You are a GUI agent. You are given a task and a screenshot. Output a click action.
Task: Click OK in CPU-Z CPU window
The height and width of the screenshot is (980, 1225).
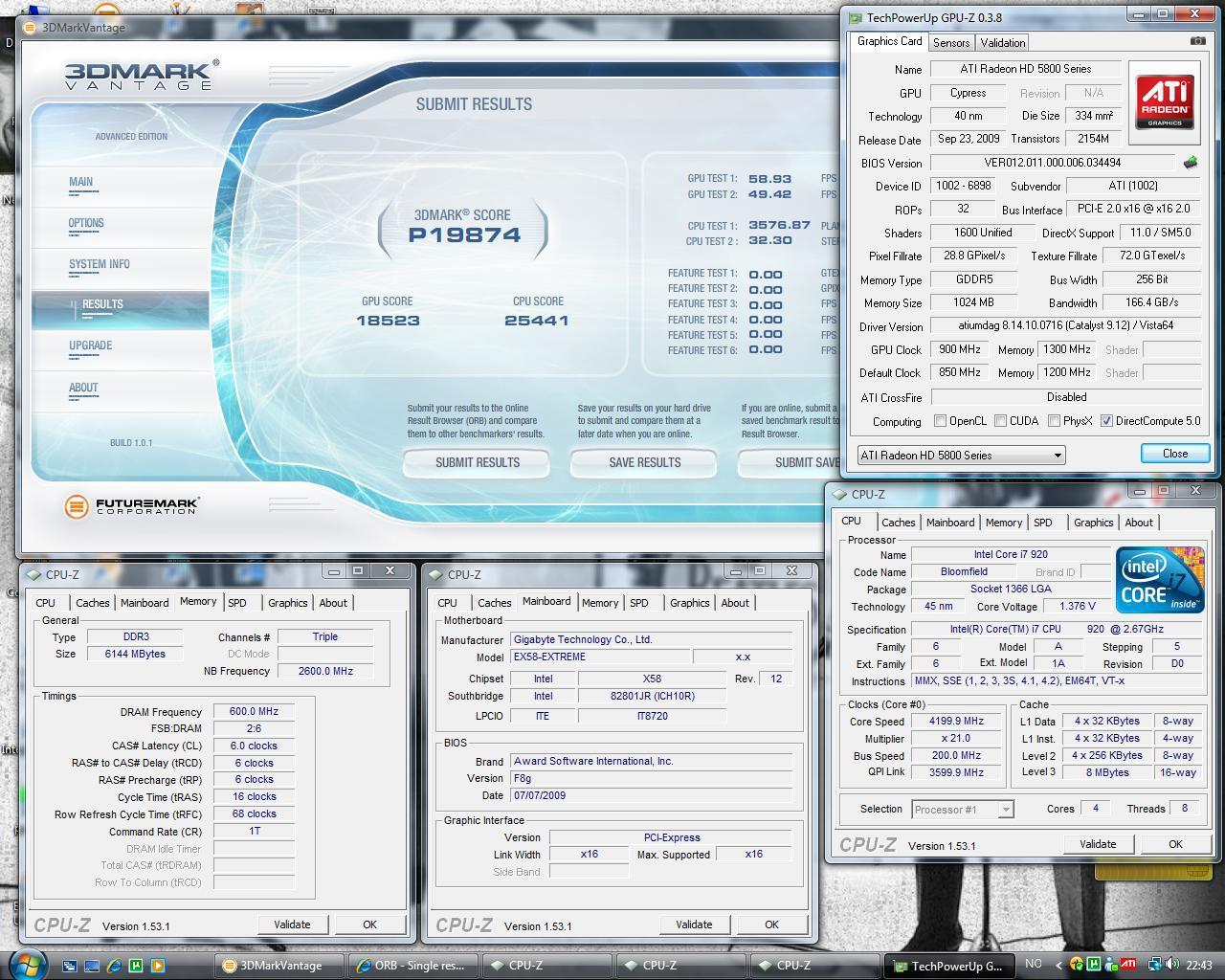[1175, 844]
